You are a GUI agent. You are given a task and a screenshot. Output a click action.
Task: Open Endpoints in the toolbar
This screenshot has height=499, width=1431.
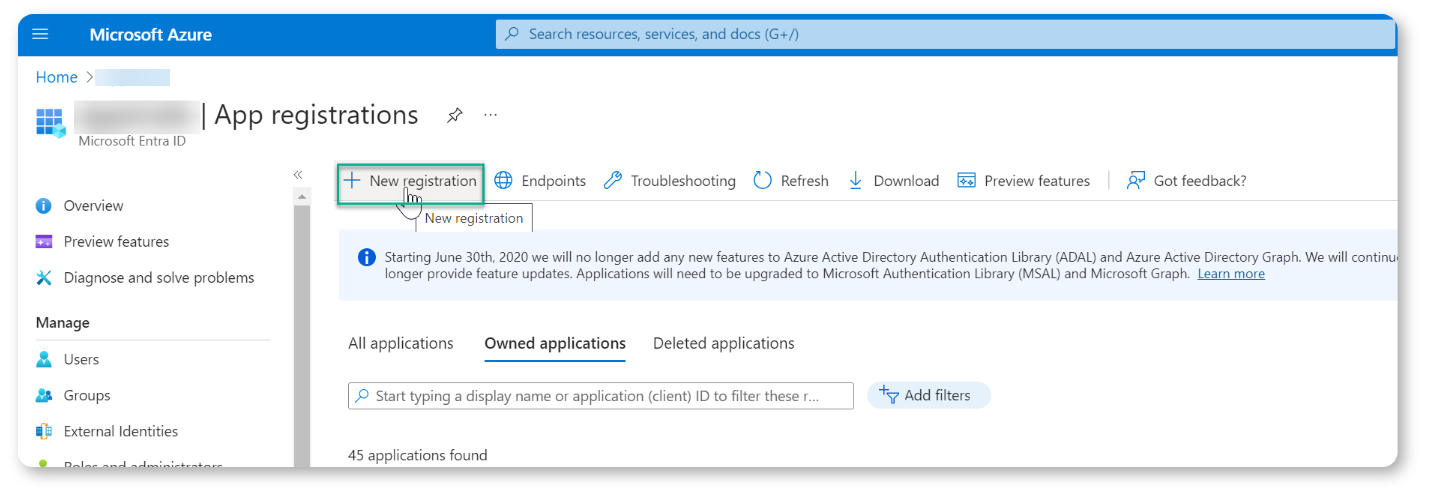click(540, 181)
